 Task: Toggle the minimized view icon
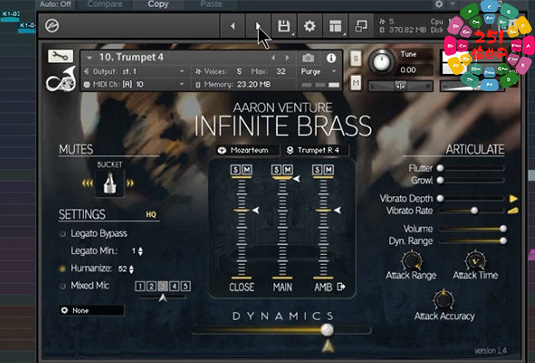[361, 26]
